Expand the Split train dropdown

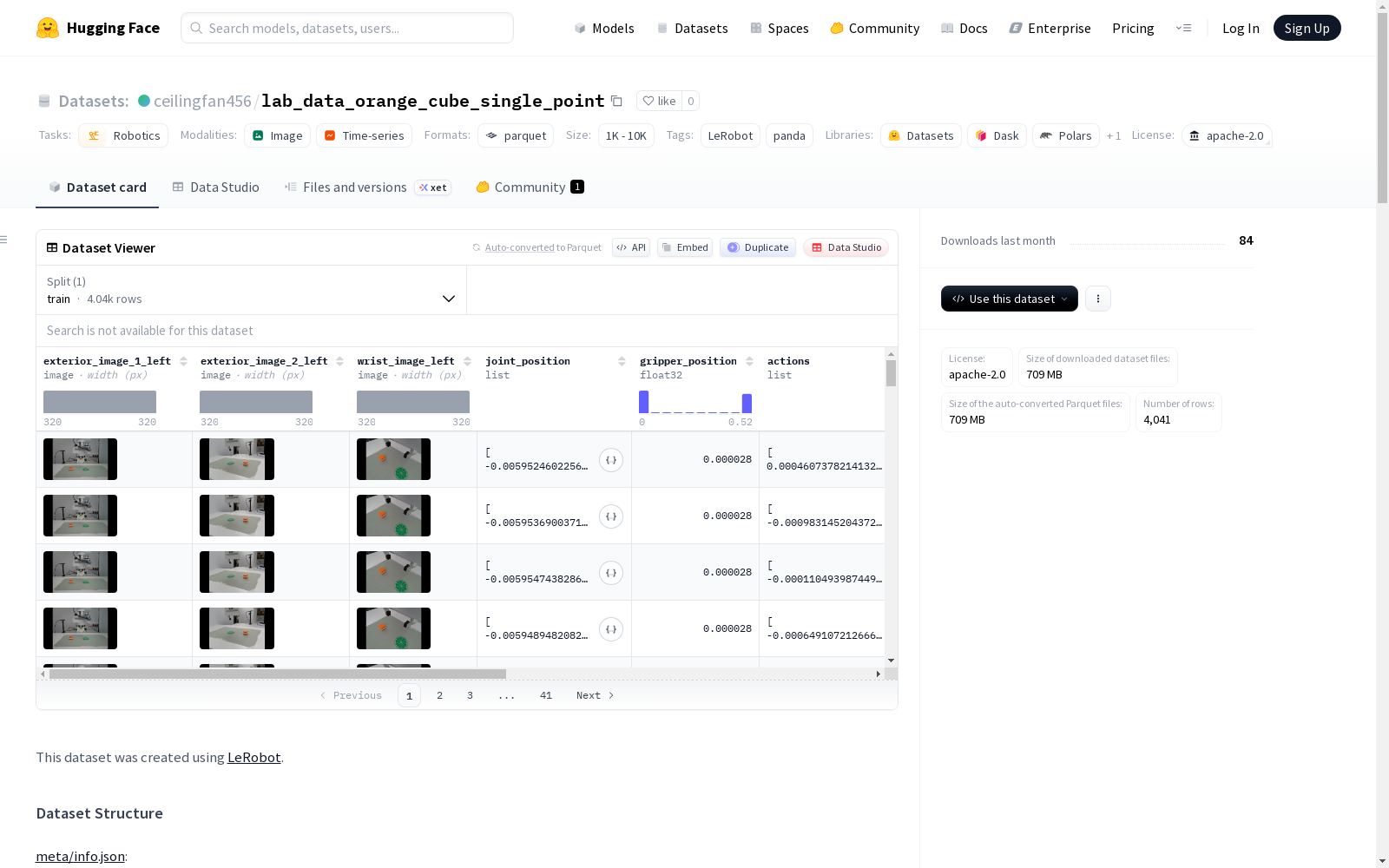pos(252,290)
